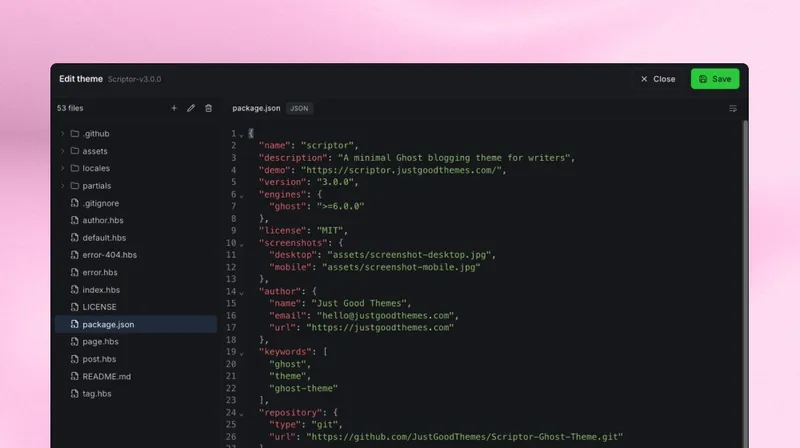Click the file icon beside LICENSE
Viewport: 800px width, 448px height.
[74, 307]
